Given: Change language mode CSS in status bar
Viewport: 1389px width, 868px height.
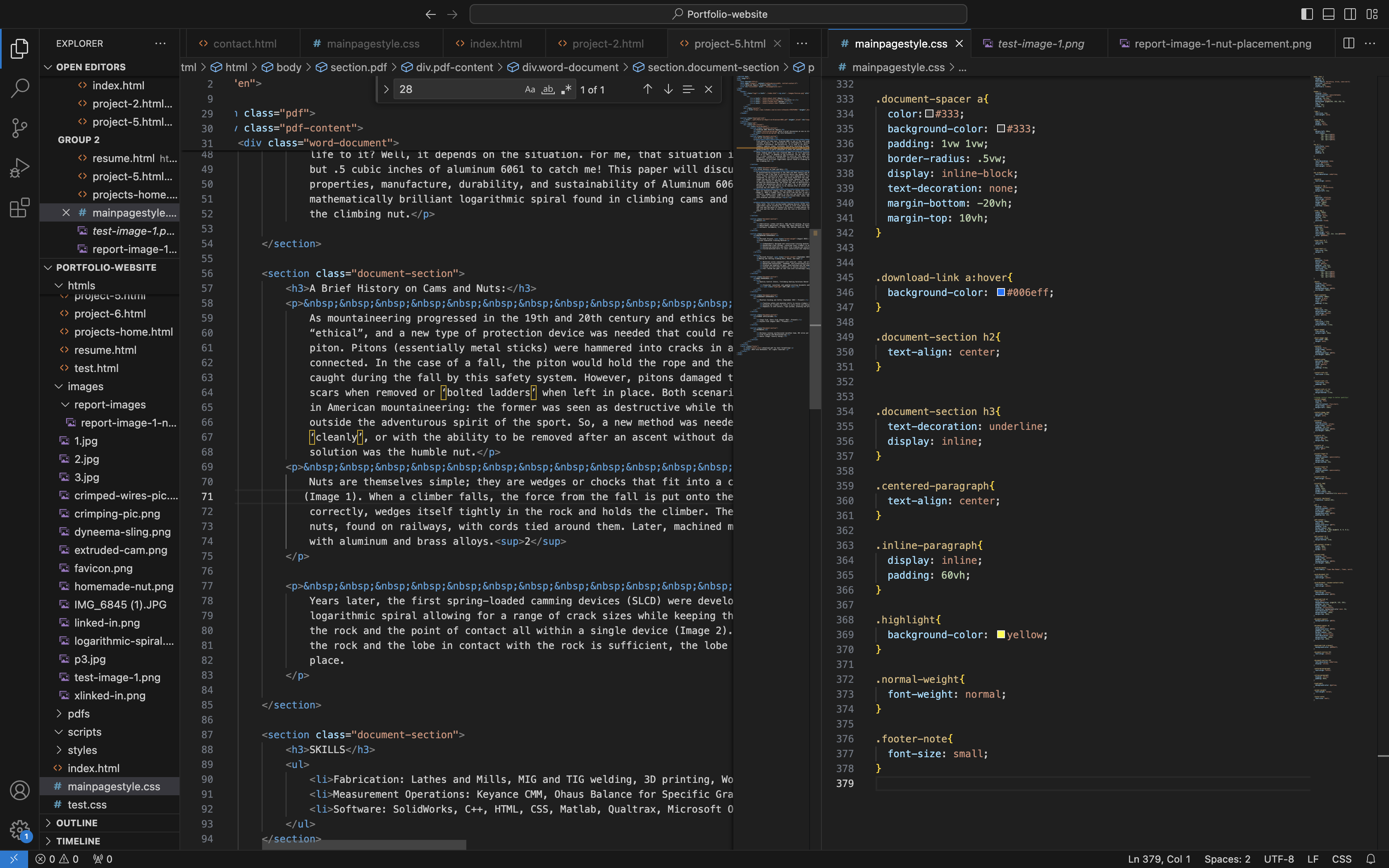Looking at the screenshot, I should (1341, 859).
